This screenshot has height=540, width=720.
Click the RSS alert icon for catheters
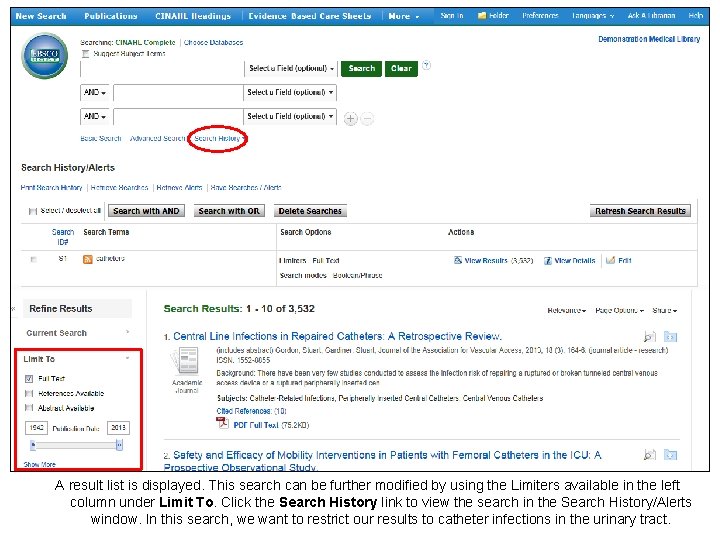(x=87, y=259)
